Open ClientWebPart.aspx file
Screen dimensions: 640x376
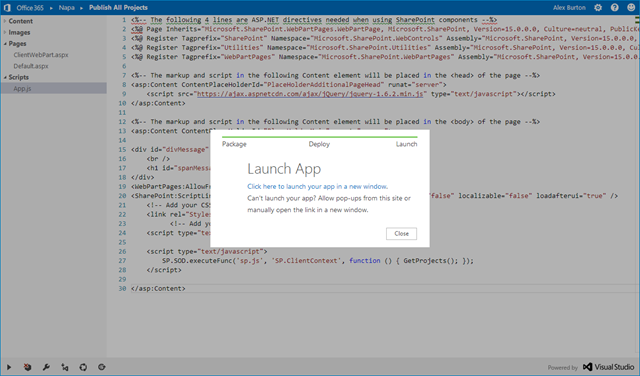[x=41, y=55]
